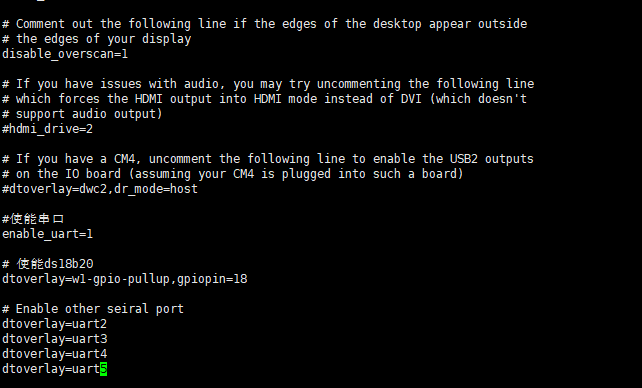The height and width of the screenshot is (388, 642).
Task: Click the enable_uart=1 setting line
Action: tap(47, 234)
